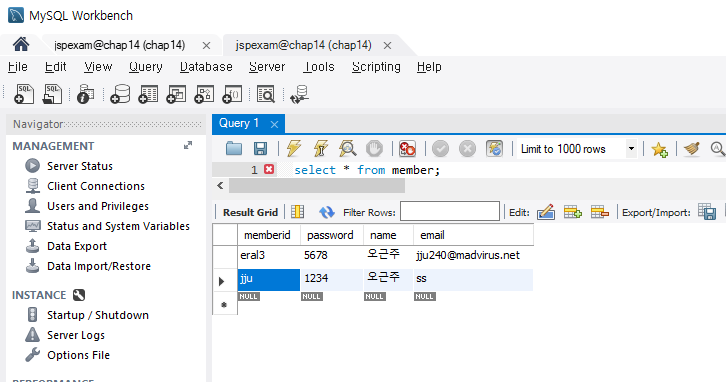
Task: Open the Help menu
Action: tap(429, 67)
